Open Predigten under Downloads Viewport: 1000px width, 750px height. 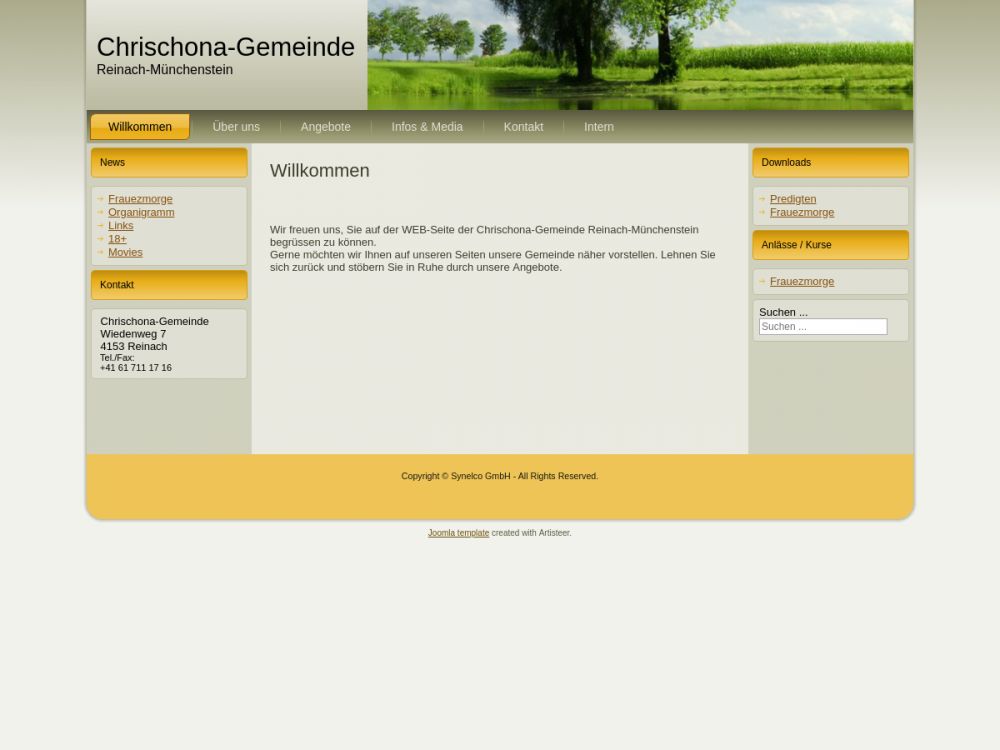[x=793, y=199]
